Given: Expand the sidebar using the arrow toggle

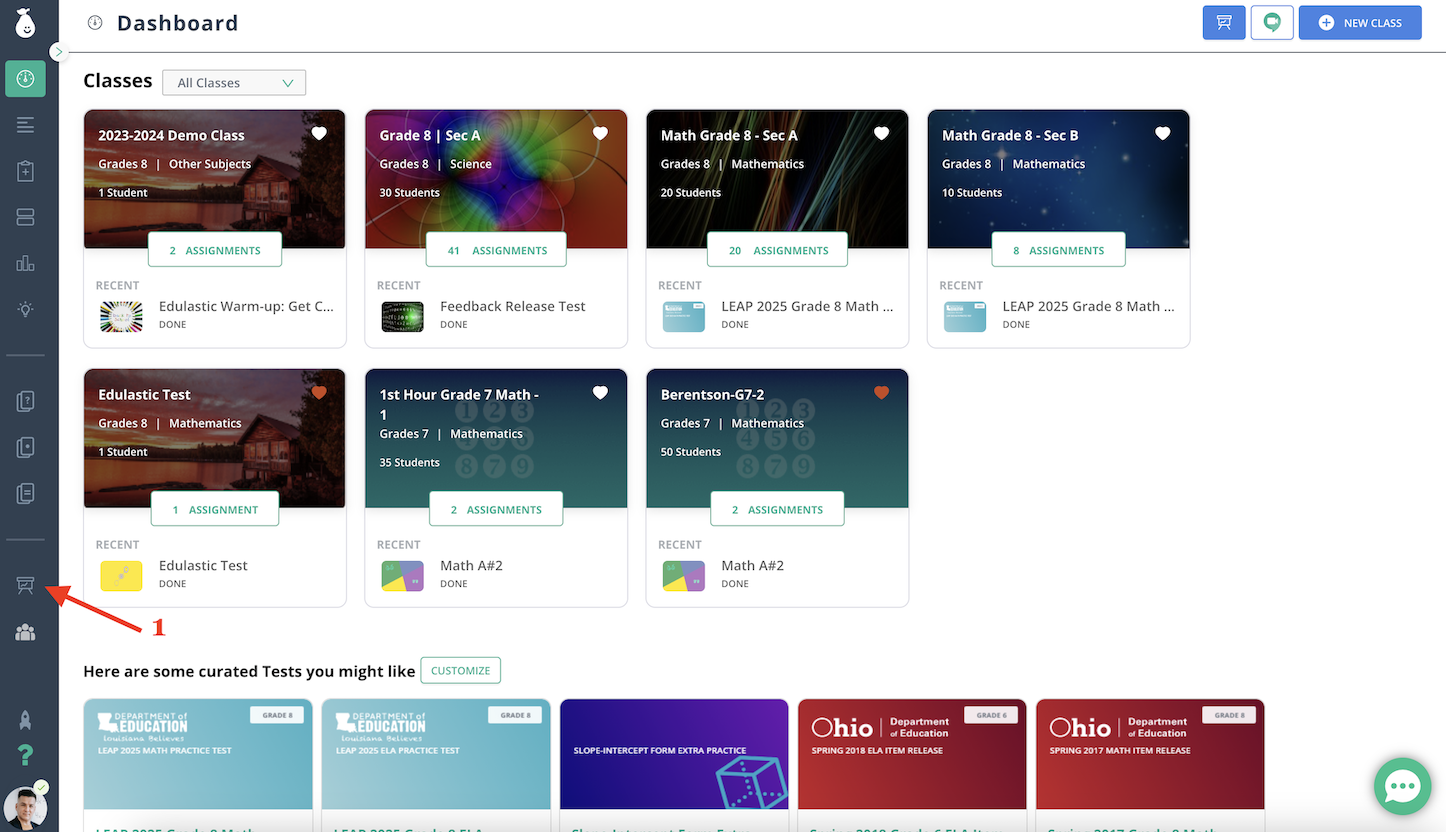Looking at the screenshot, I should [x=57, y=51].
